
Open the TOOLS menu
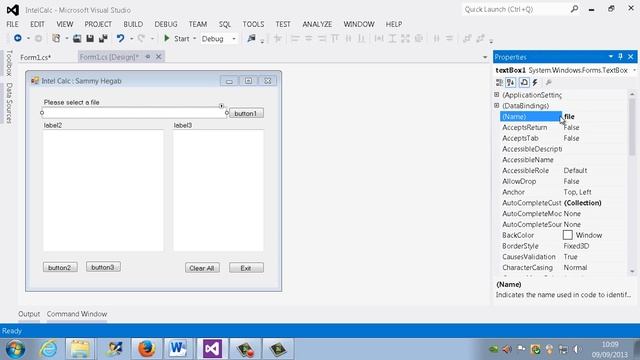(253, 24)
